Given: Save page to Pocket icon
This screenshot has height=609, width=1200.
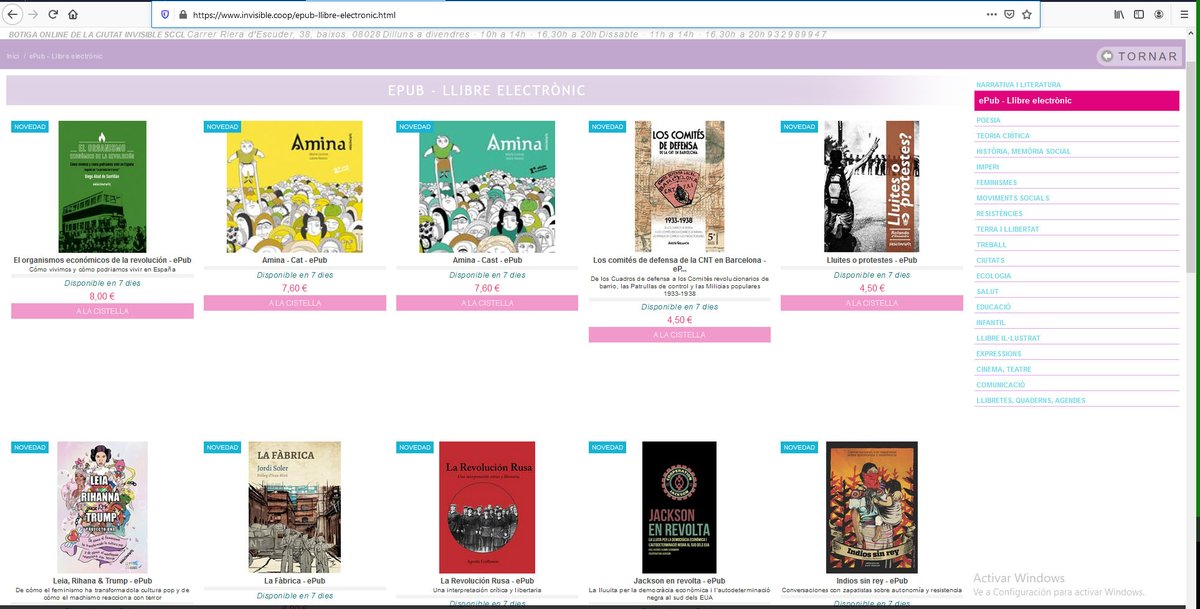Looking at the screenshot, I should [x=1009, y=15].
